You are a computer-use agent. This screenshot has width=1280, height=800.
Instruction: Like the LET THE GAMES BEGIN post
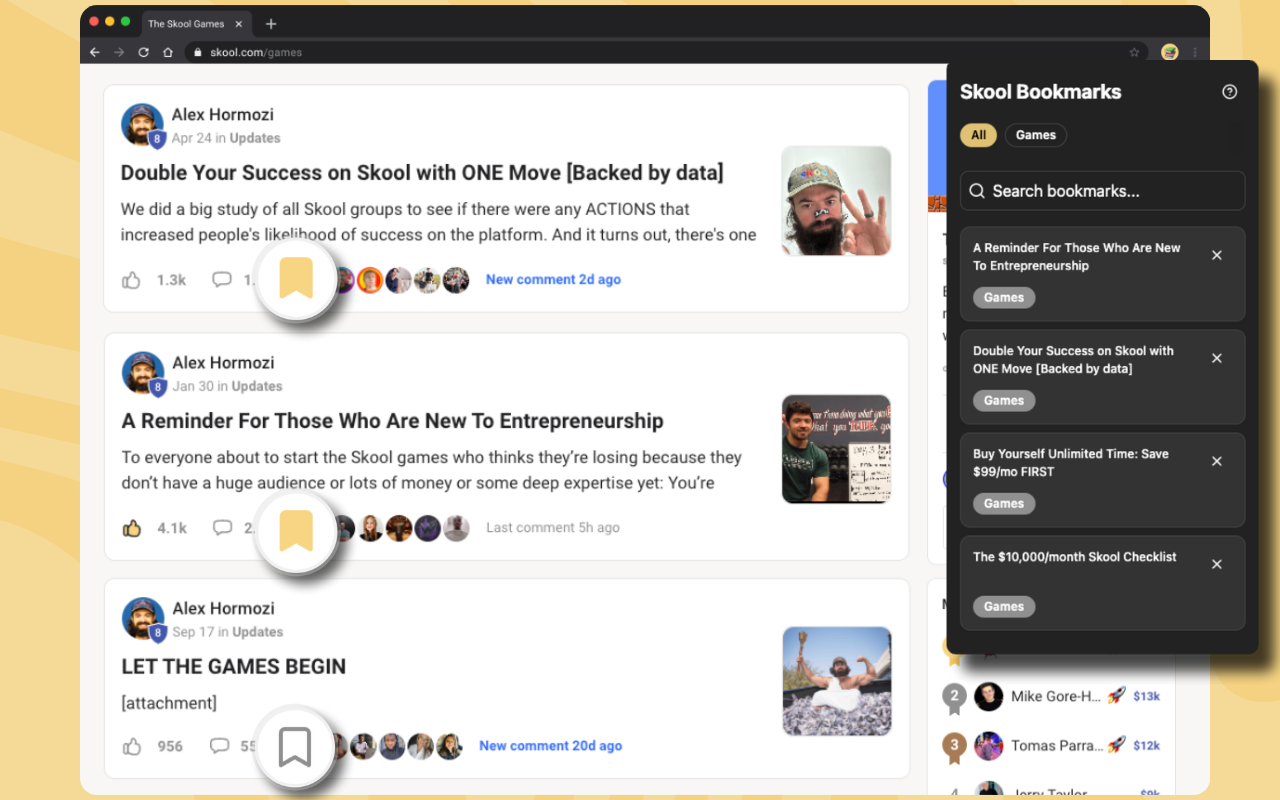[x=131, y=746]
